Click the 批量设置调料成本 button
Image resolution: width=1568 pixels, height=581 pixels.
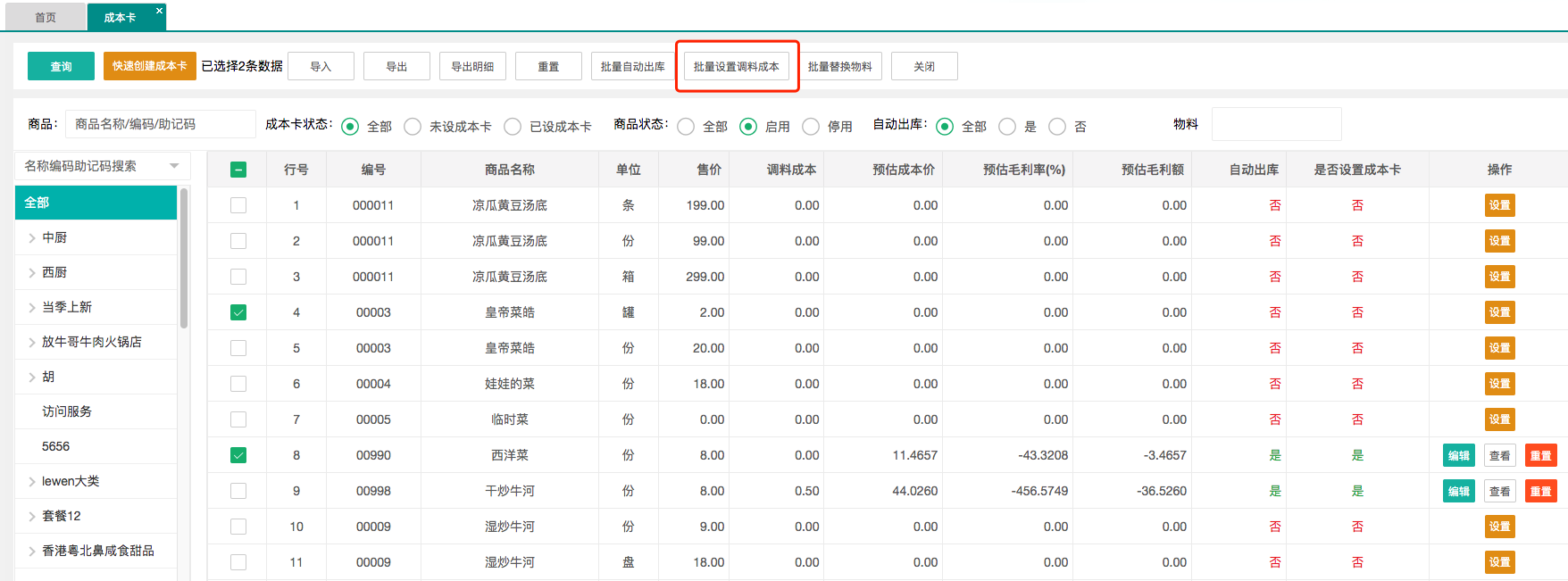coord(736,66)
